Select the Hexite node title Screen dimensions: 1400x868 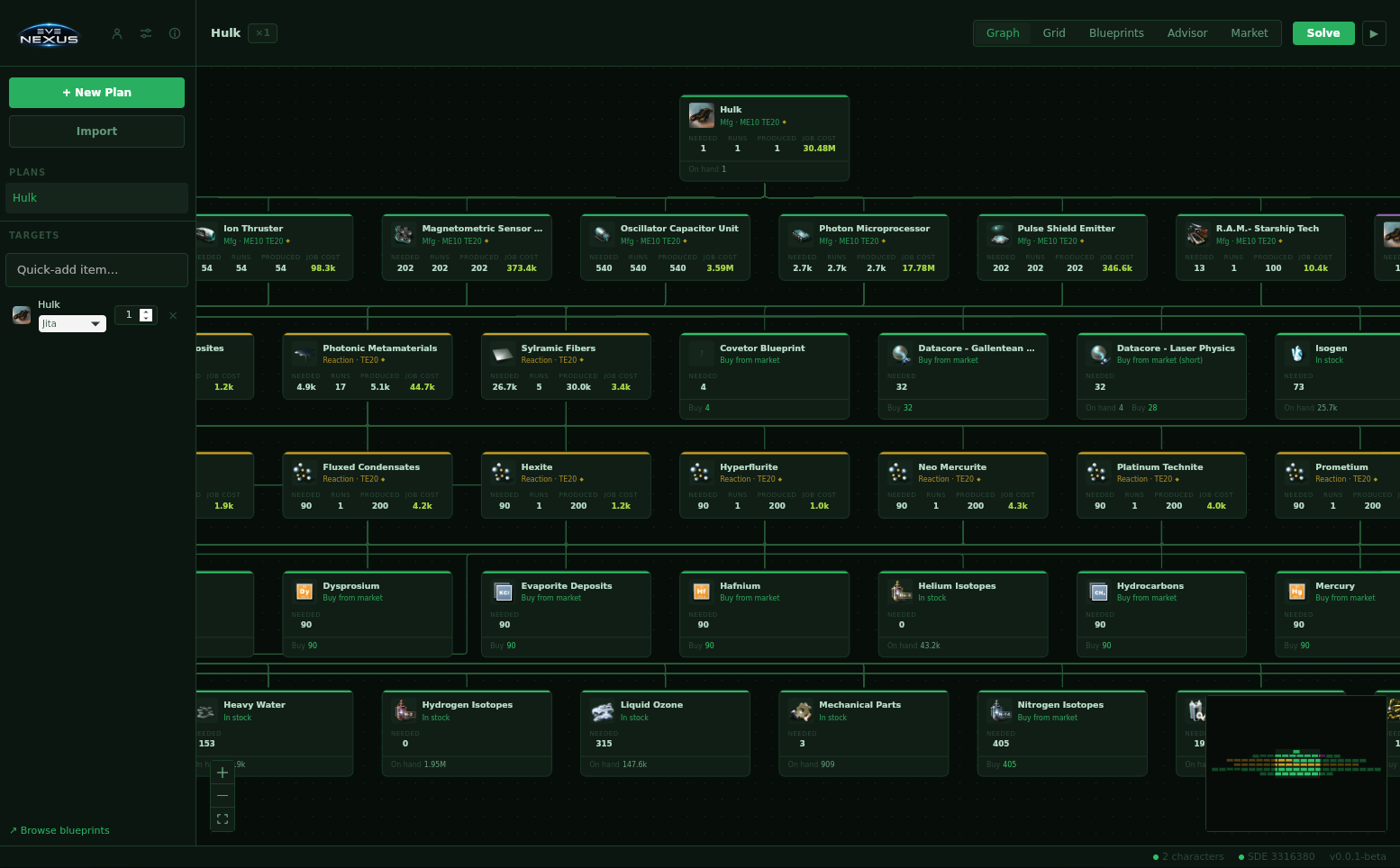pyautogui.click(x=537, y=467)
